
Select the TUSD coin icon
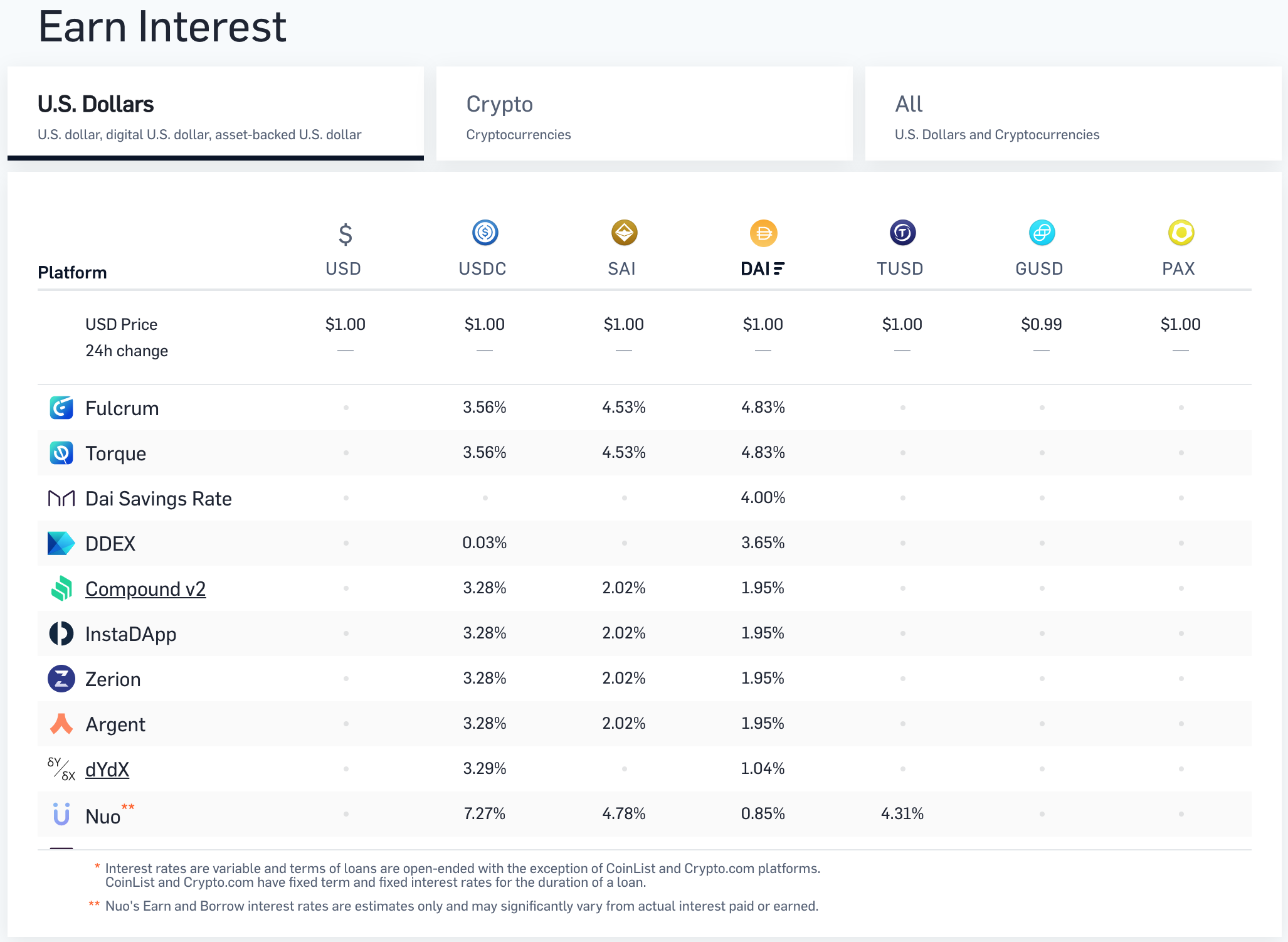click(901, 232)
